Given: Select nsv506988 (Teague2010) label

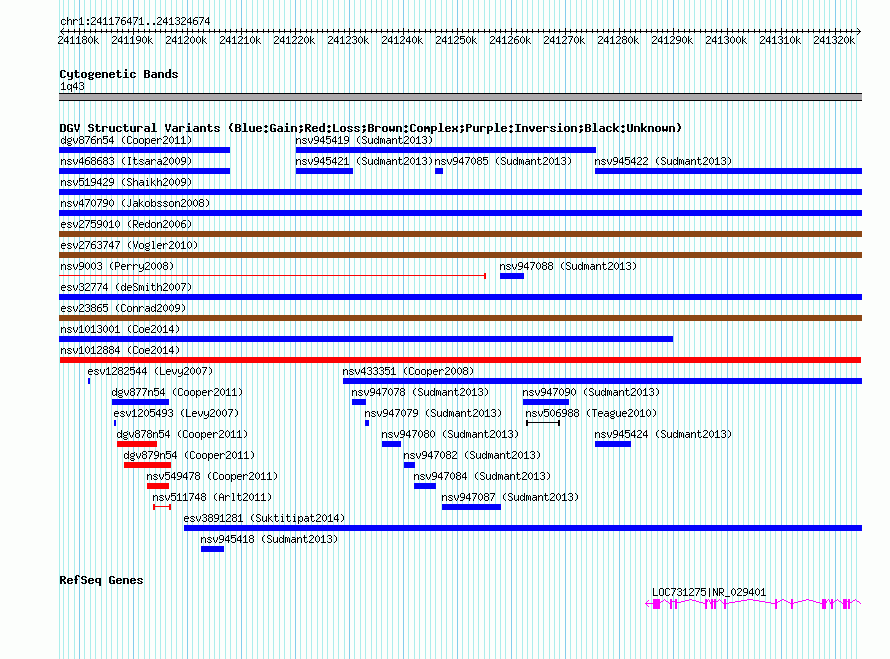Looking at the screenshot, I should pos(591,413).
